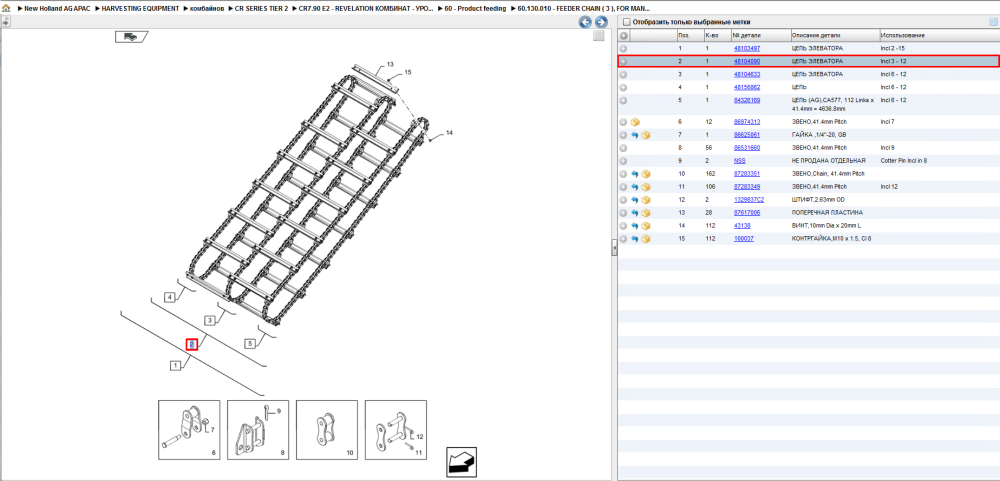
Task: Open part number link 87617006
Action: pos(747,213)
